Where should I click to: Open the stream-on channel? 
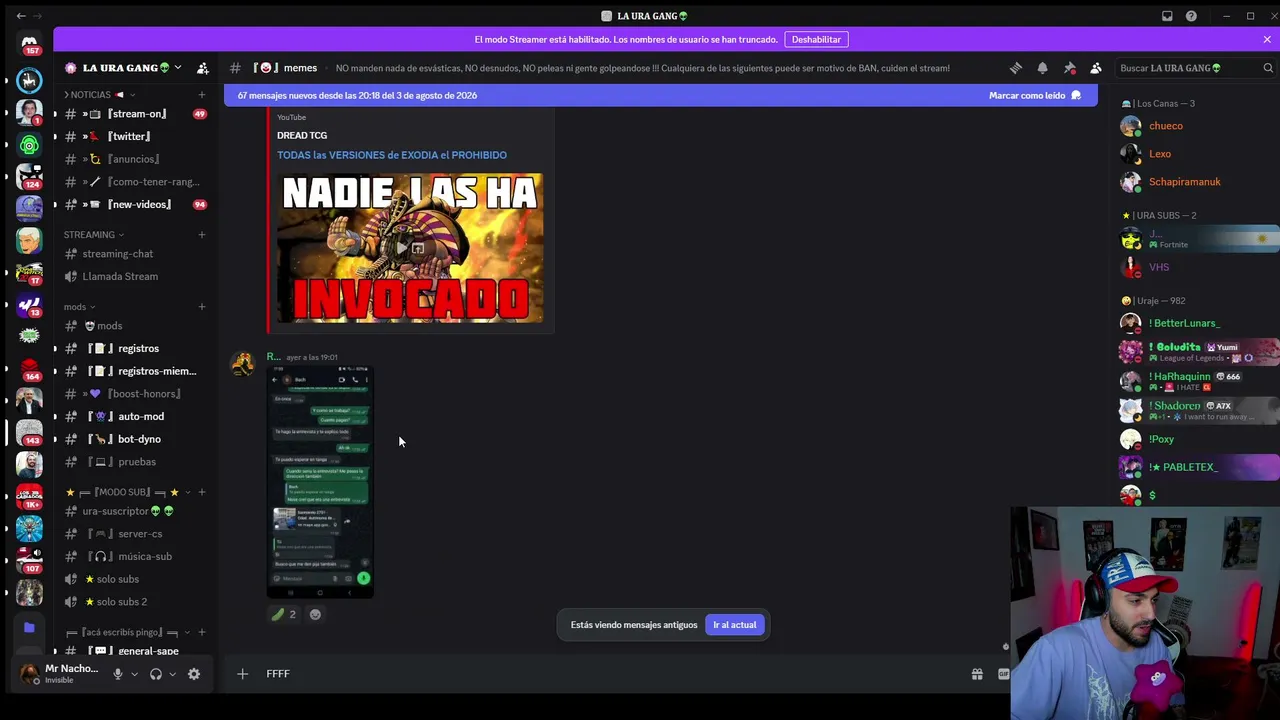point(135,114)
